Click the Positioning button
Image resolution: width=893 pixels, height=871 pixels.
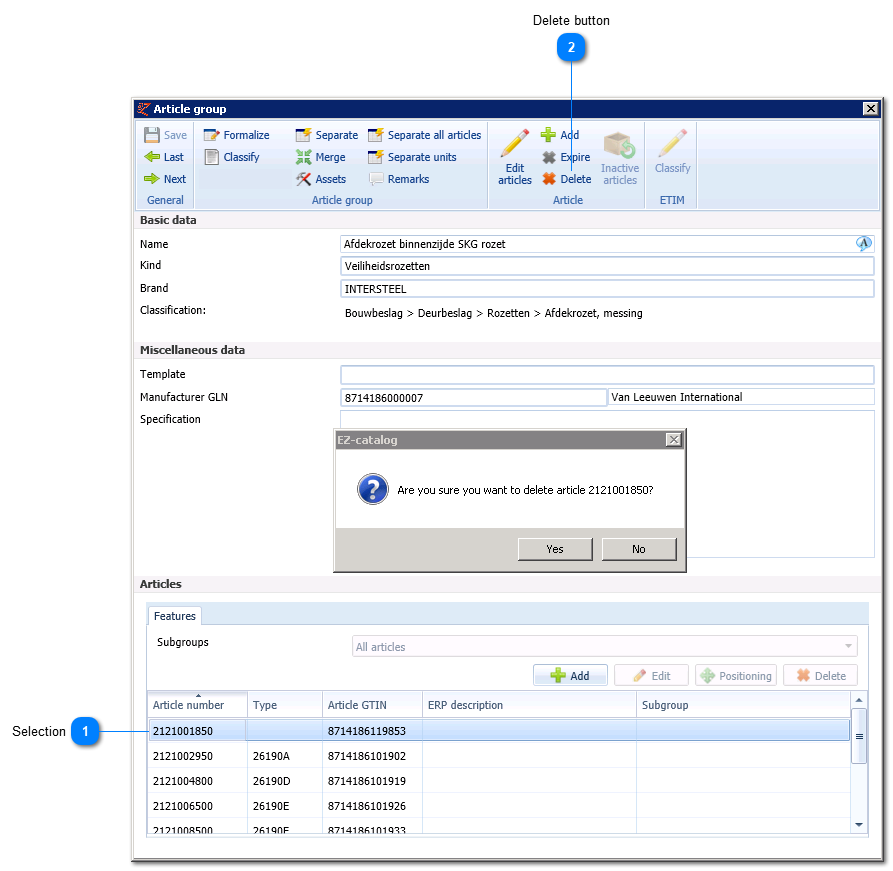coord(736,676)
